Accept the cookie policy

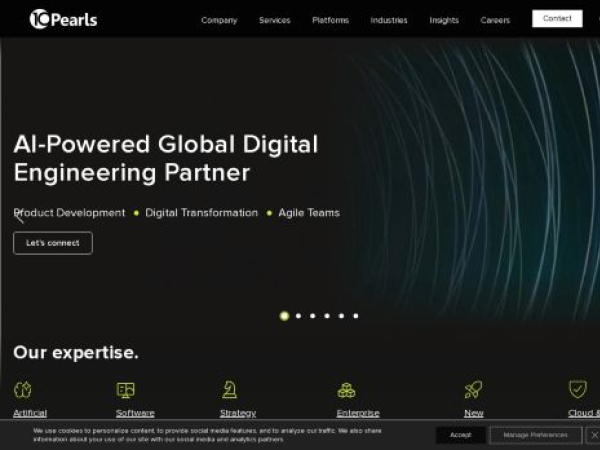point(460,435)
